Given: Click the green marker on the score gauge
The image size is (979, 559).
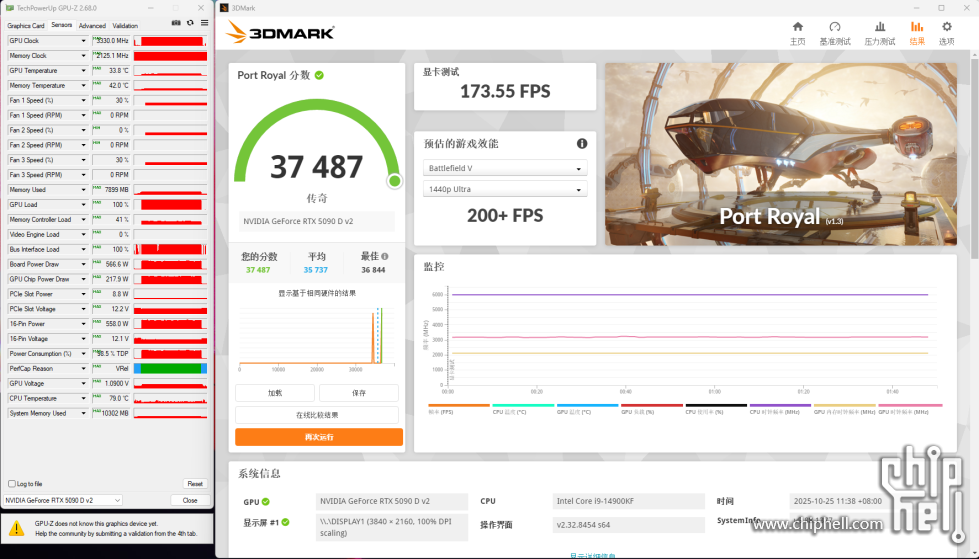Looking at the screenshot, I should tap(394, 181).
